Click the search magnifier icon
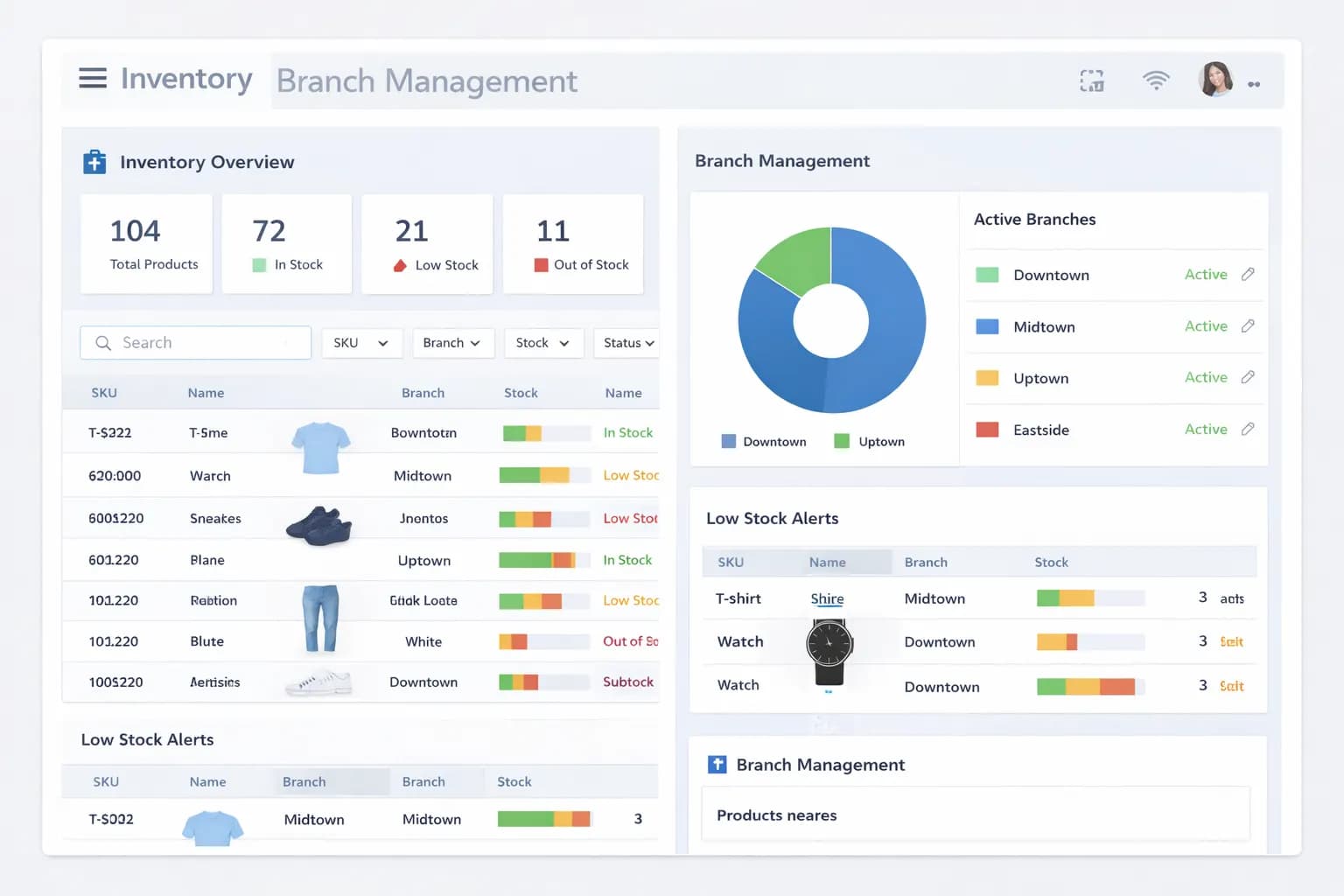1344x896 pixels. (x=103, y=342)
